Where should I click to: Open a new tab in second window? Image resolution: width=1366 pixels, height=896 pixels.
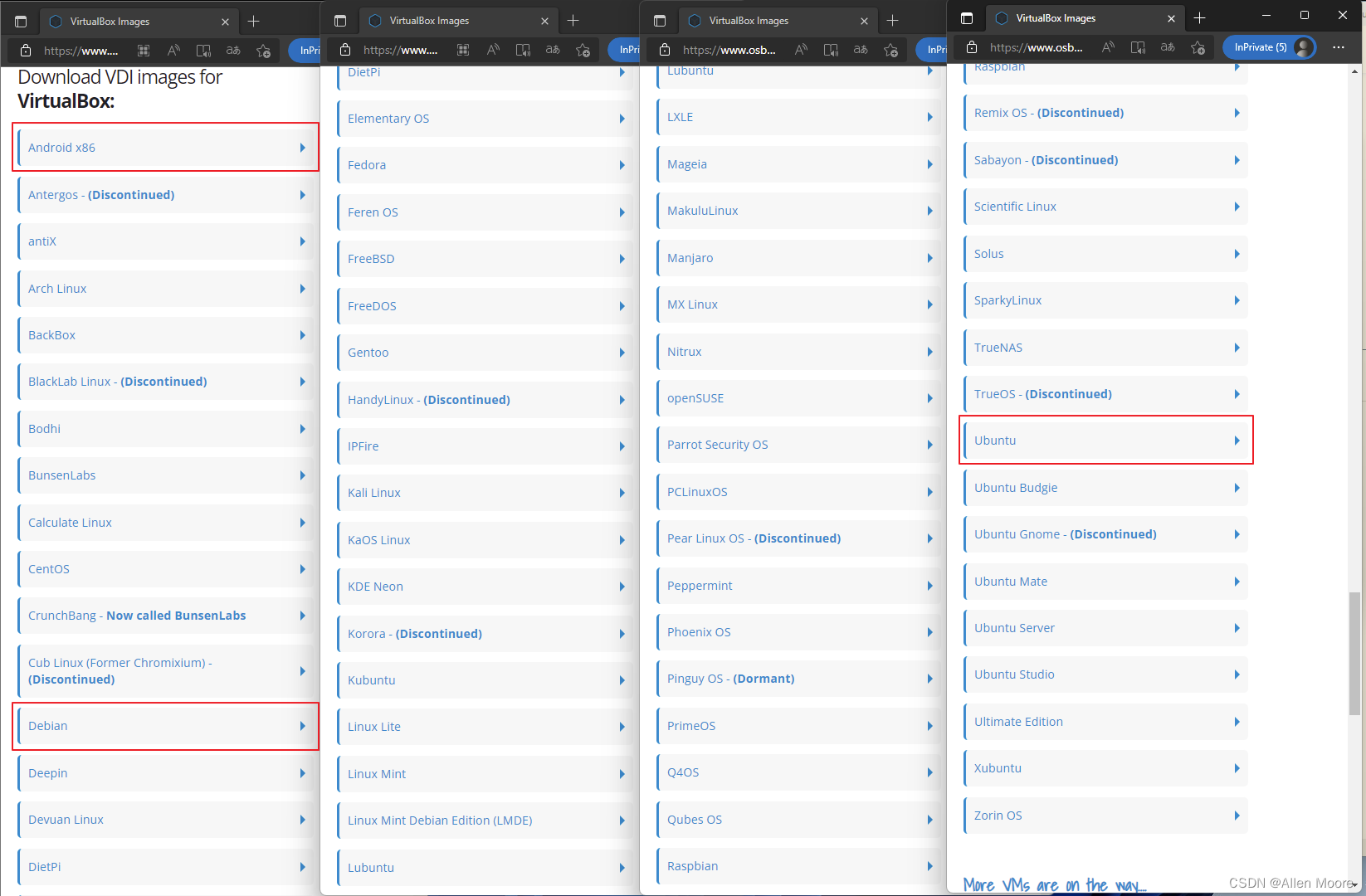tap(573, 21)
